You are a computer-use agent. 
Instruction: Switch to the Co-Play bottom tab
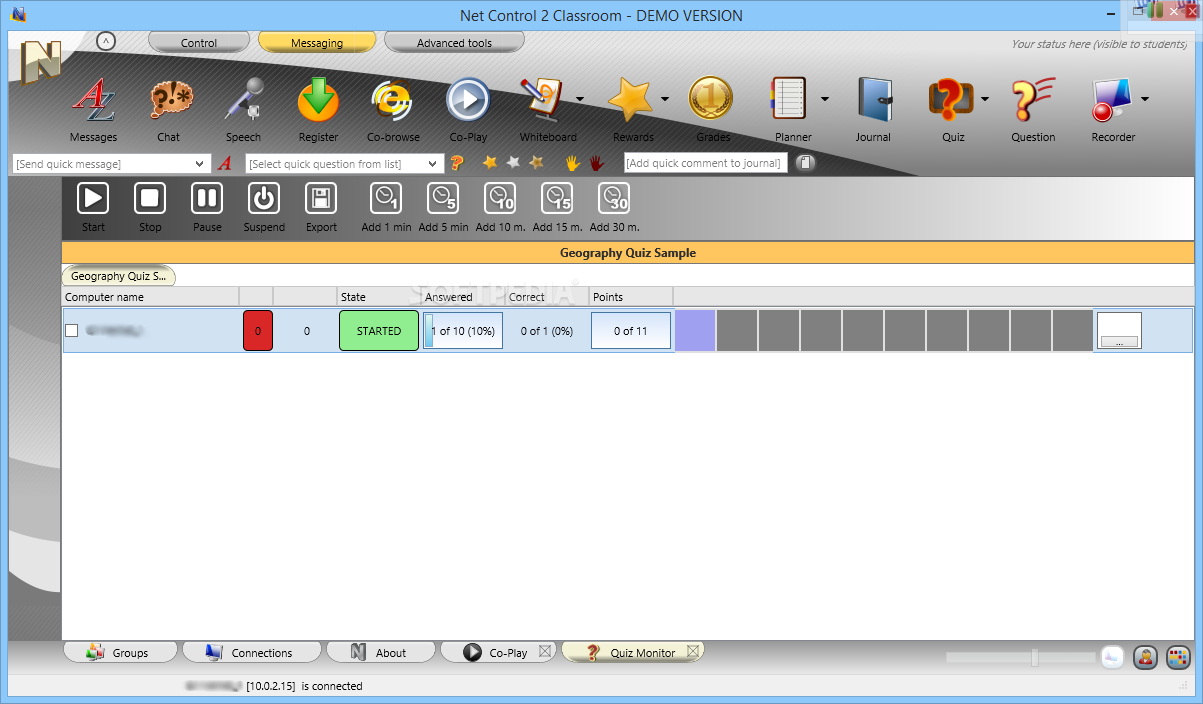tap(498, 652)
